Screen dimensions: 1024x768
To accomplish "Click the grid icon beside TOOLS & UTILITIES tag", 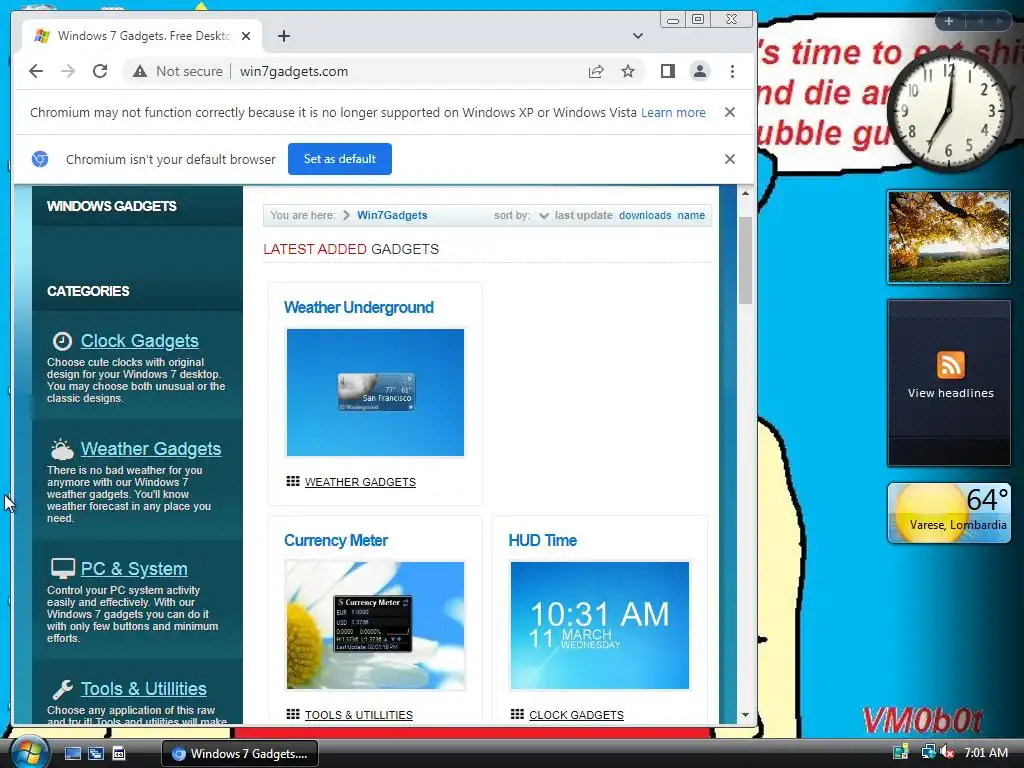I will click(x=293, y=714).
